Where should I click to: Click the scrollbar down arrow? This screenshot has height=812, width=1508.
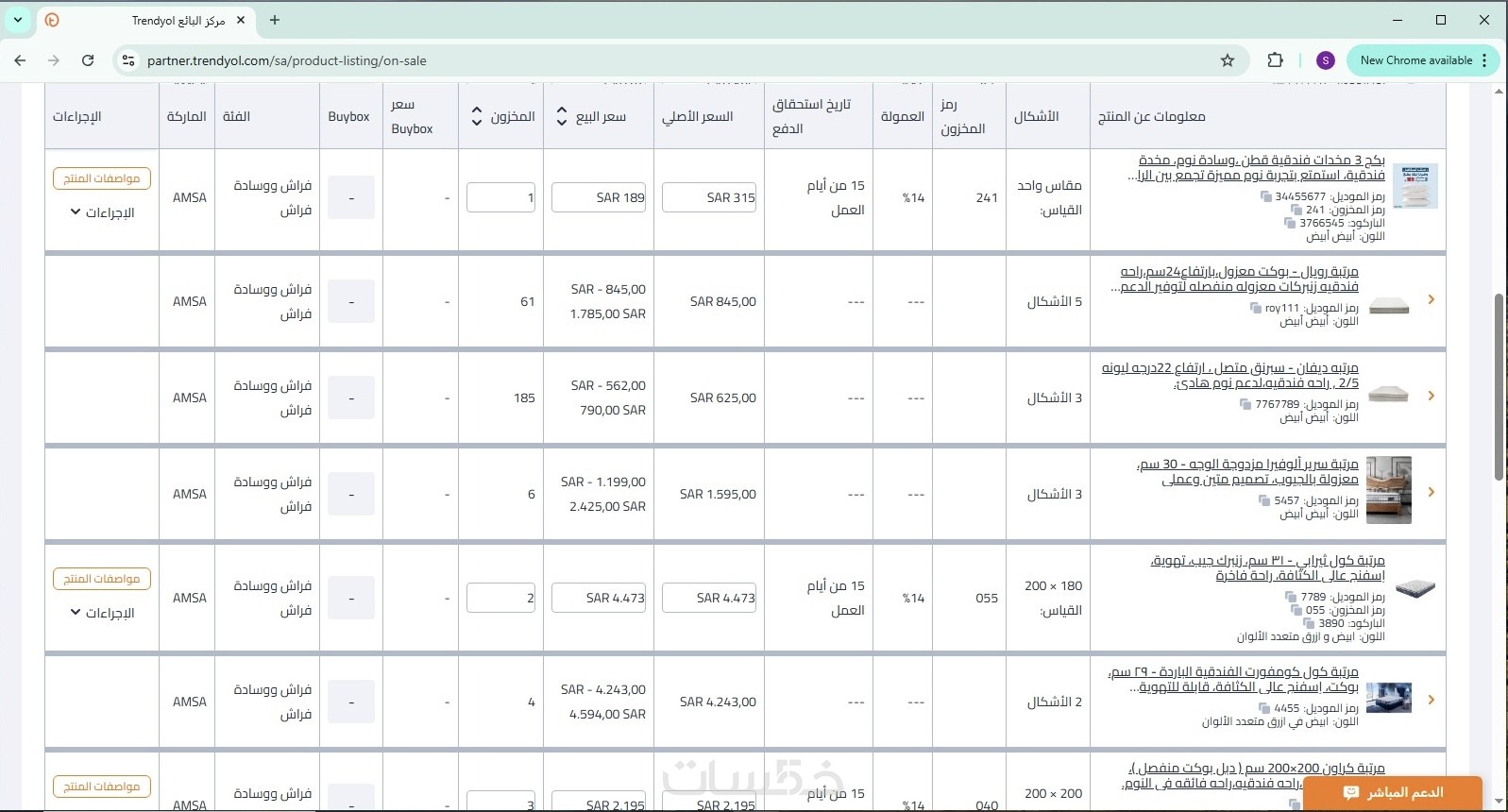click(x=1500, y=802)
